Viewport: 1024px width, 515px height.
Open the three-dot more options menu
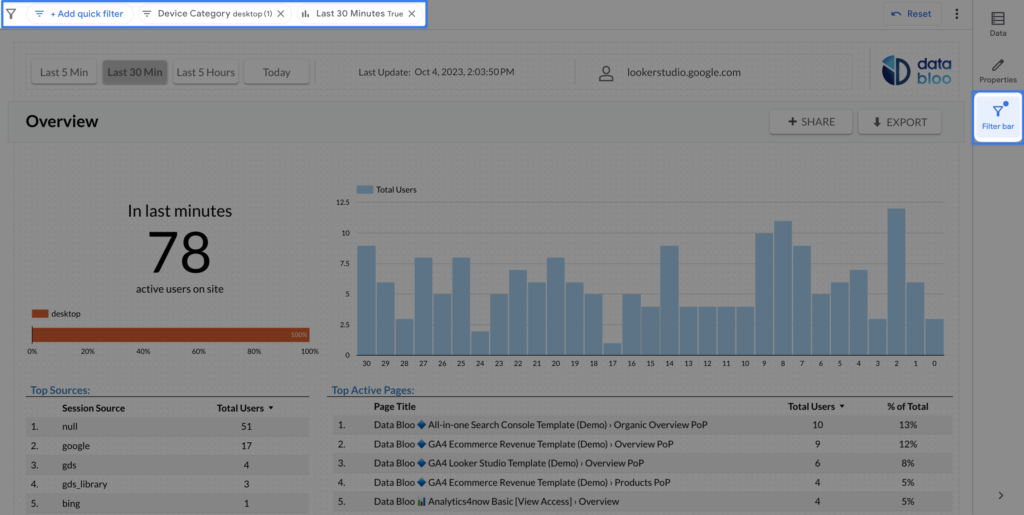coord(956,14)
